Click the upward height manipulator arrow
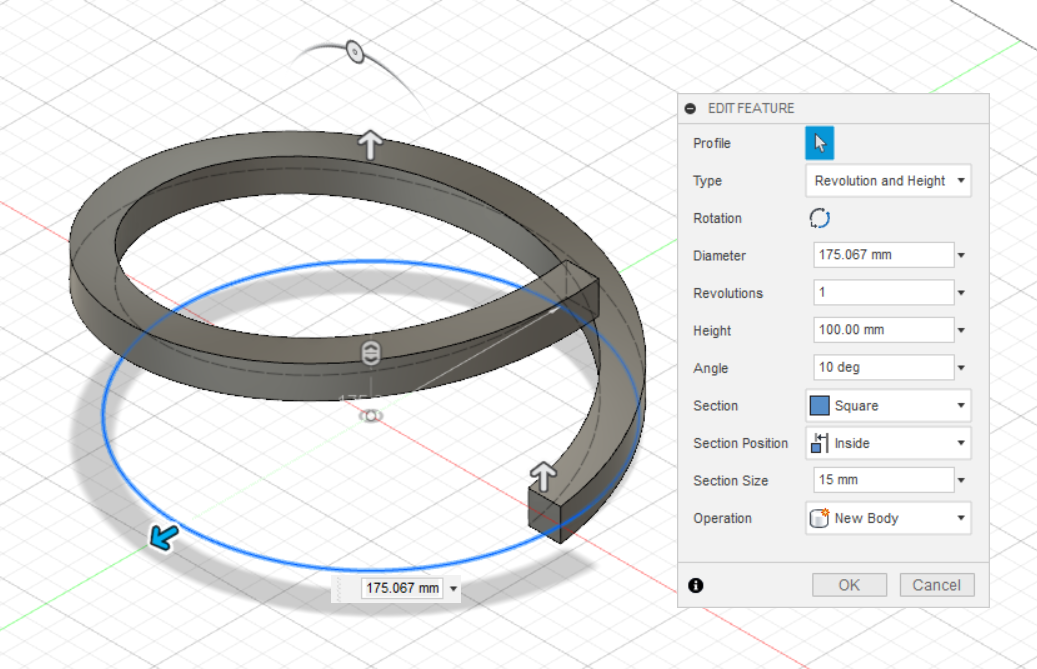This screenshot has height=669, width=1037. click(x=370, y=143)
